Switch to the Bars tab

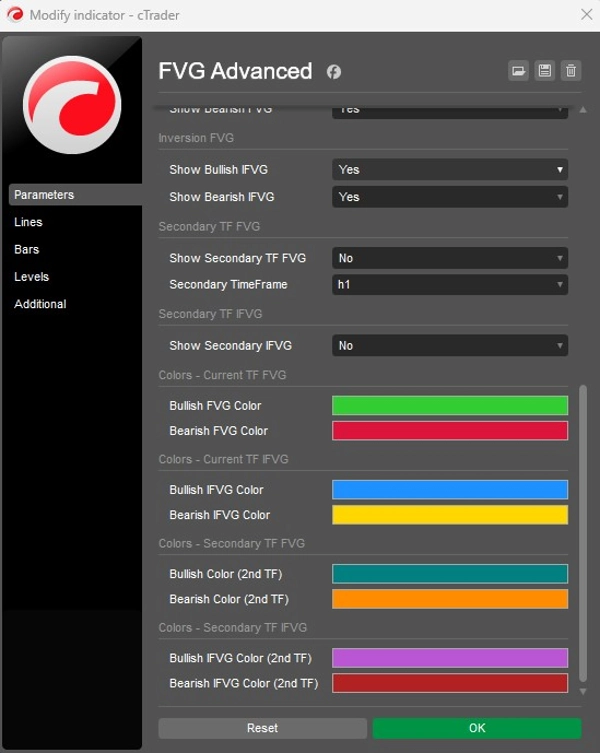(x=26, y=249)
